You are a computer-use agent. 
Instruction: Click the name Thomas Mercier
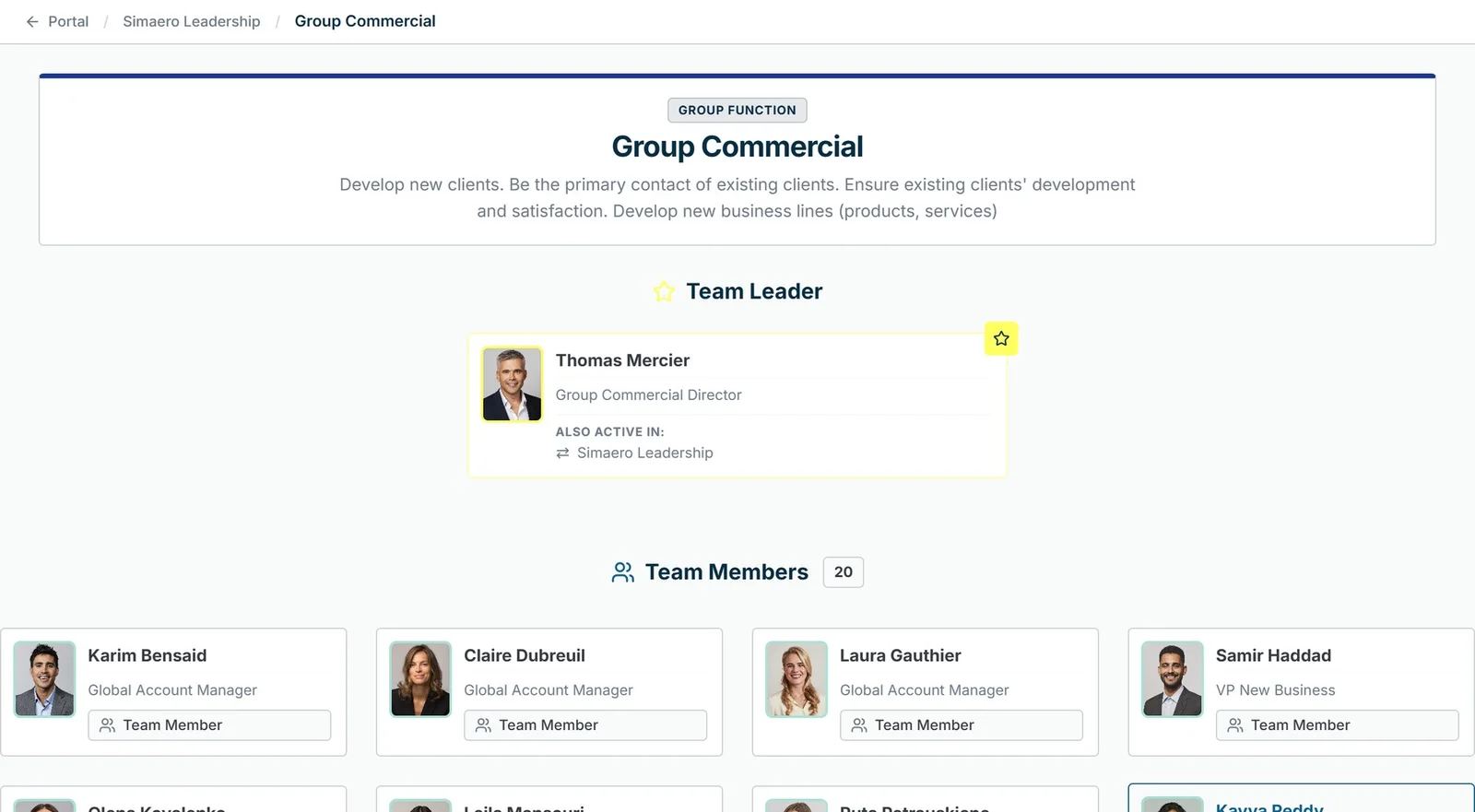point(622,360)
